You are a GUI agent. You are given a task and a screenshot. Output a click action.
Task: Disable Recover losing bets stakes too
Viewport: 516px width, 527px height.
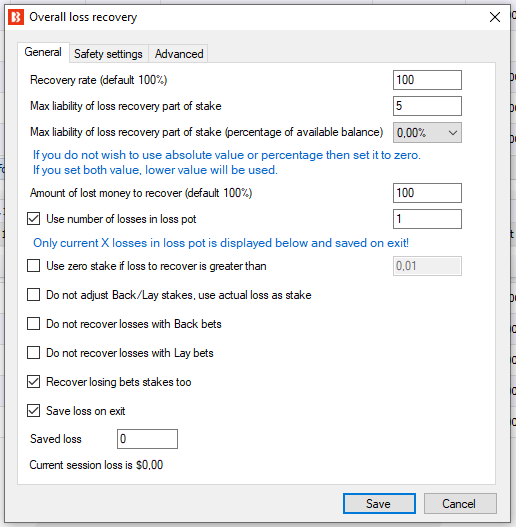click(34, 382)
